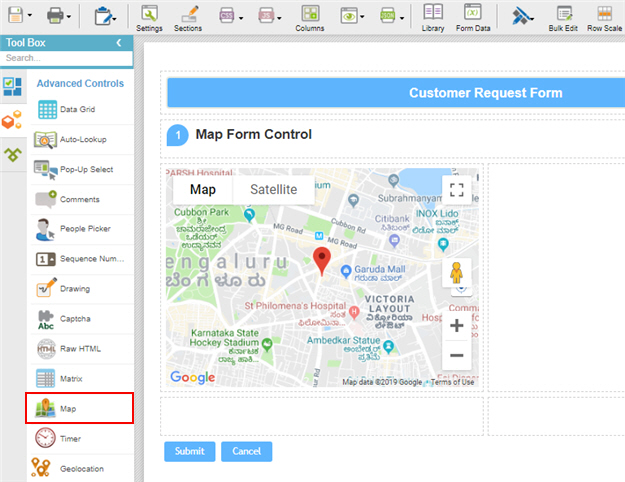Click the Save icon in the toolbar
Screen dimensions: 625x482
point(16,15)
